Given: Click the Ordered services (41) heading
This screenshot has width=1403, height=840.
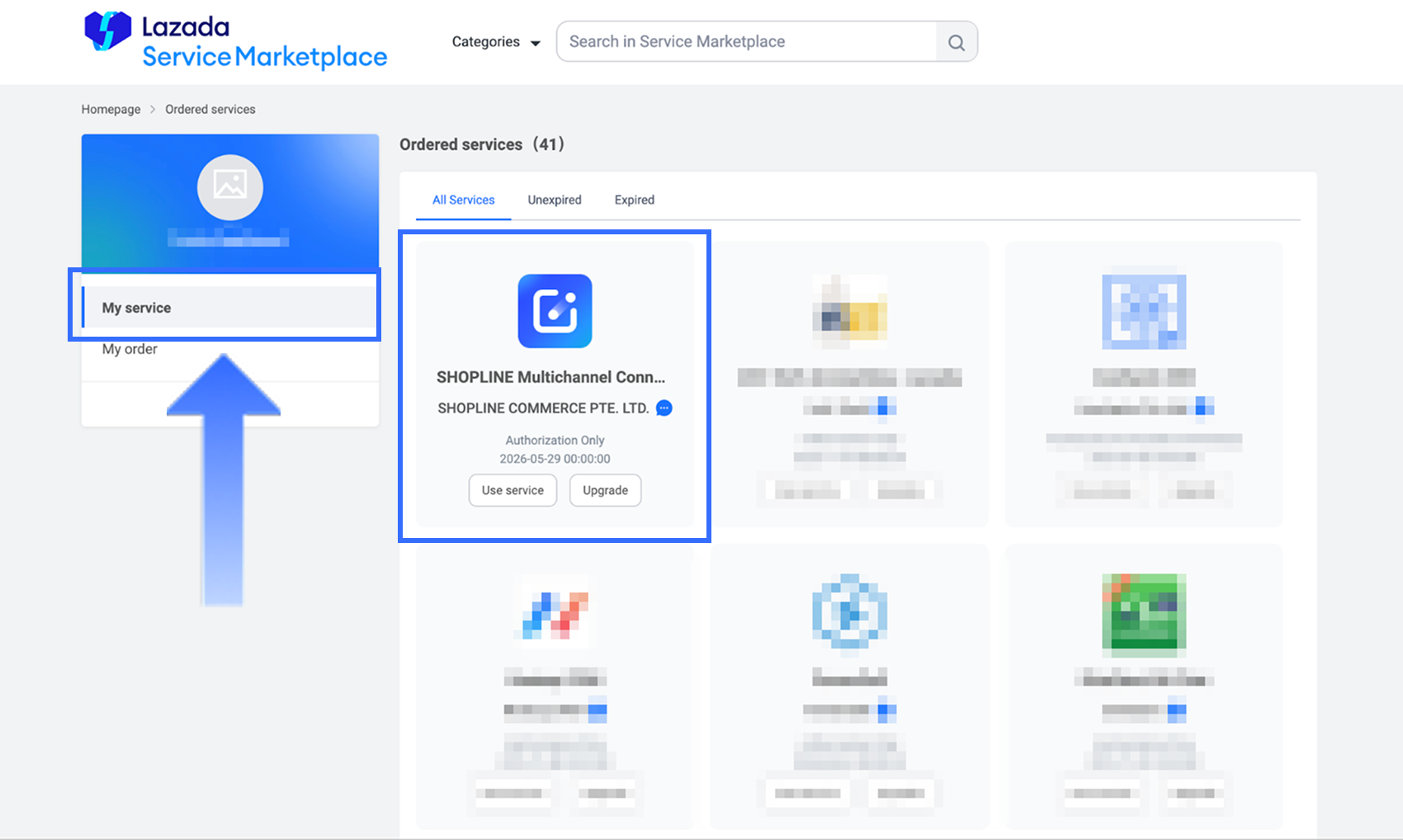Looking at the screenshot, I should [x=482, y=144].
